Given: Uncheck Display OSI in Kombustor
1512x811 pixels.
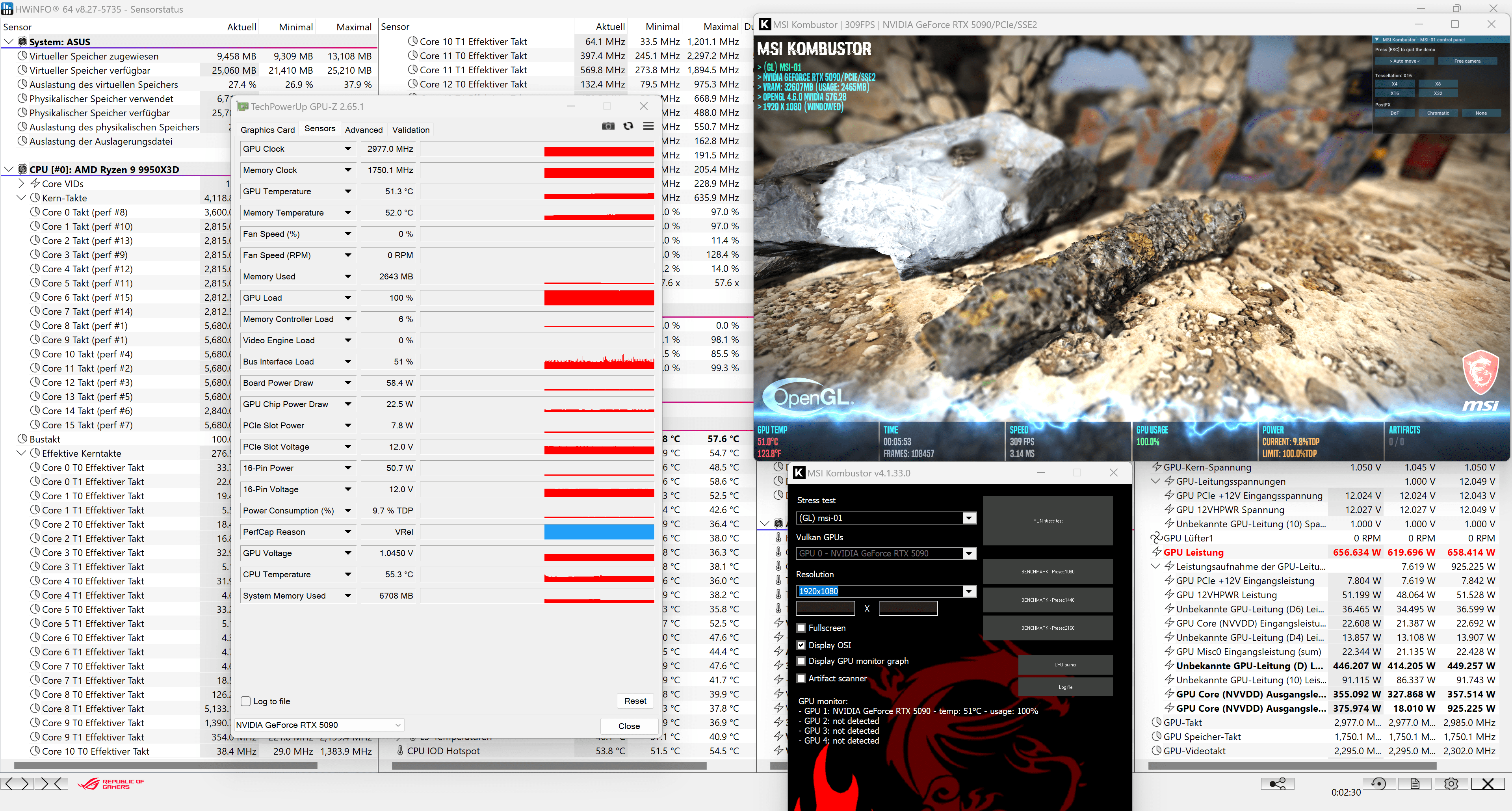Looking at the screenshot, I should (x=801, y=645).
